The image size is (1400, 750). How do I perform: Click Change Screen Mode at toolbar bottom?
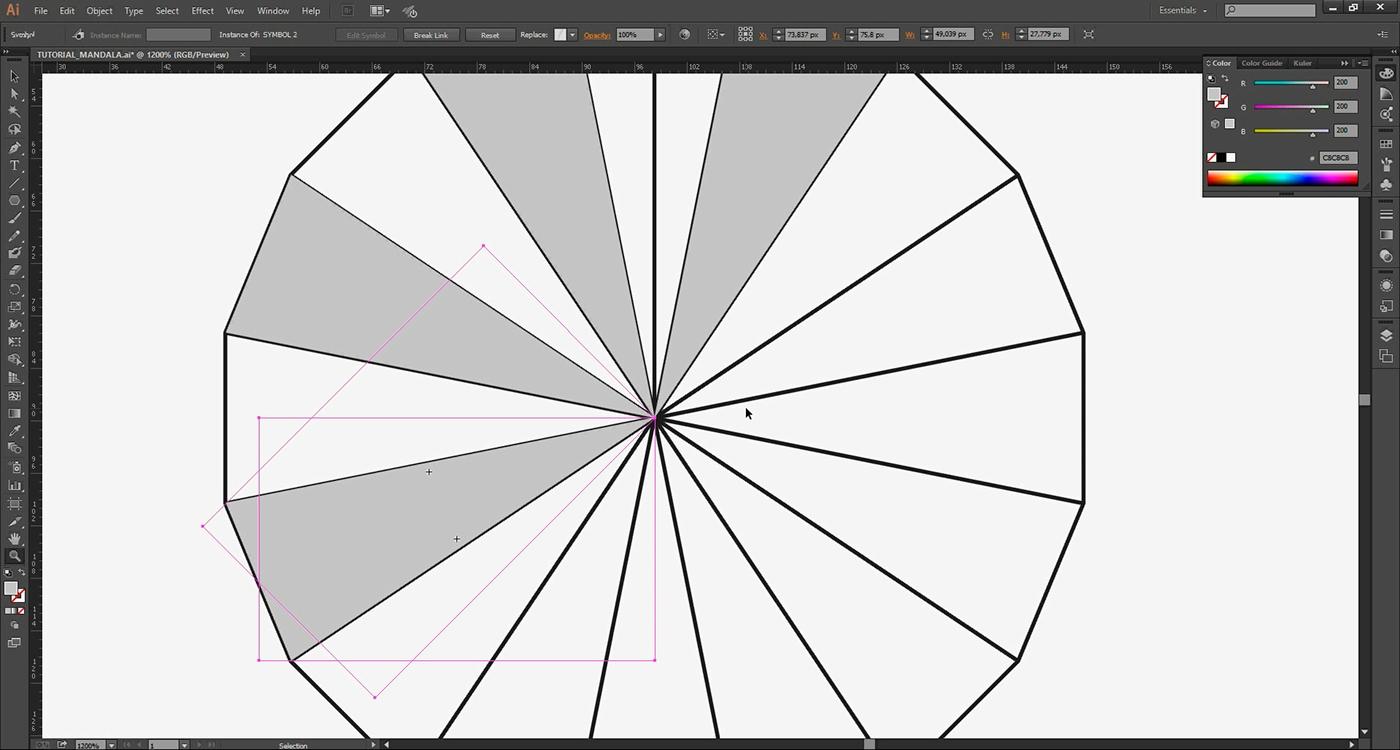point(14,643)
